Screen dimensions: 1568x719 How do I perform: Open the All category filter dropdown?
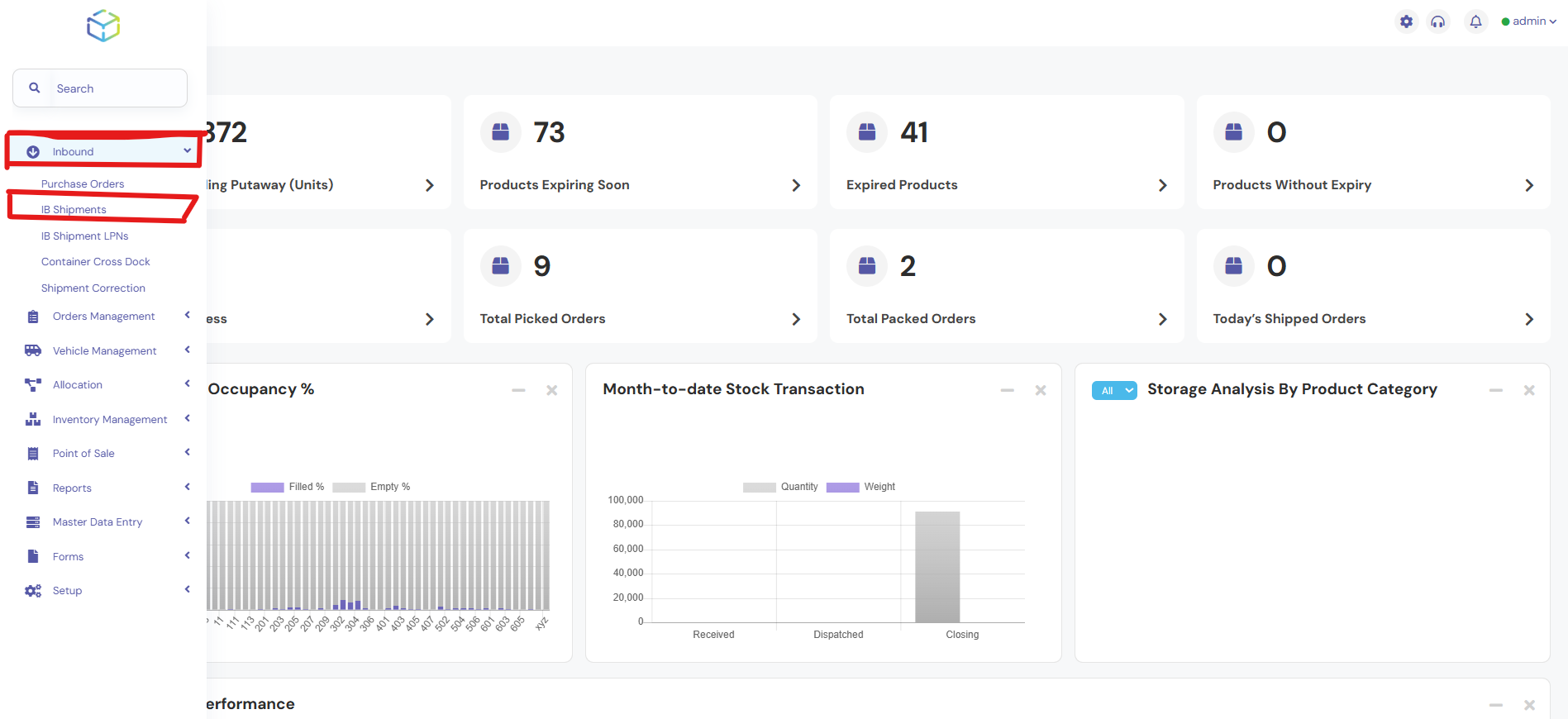click(1113, 390)
